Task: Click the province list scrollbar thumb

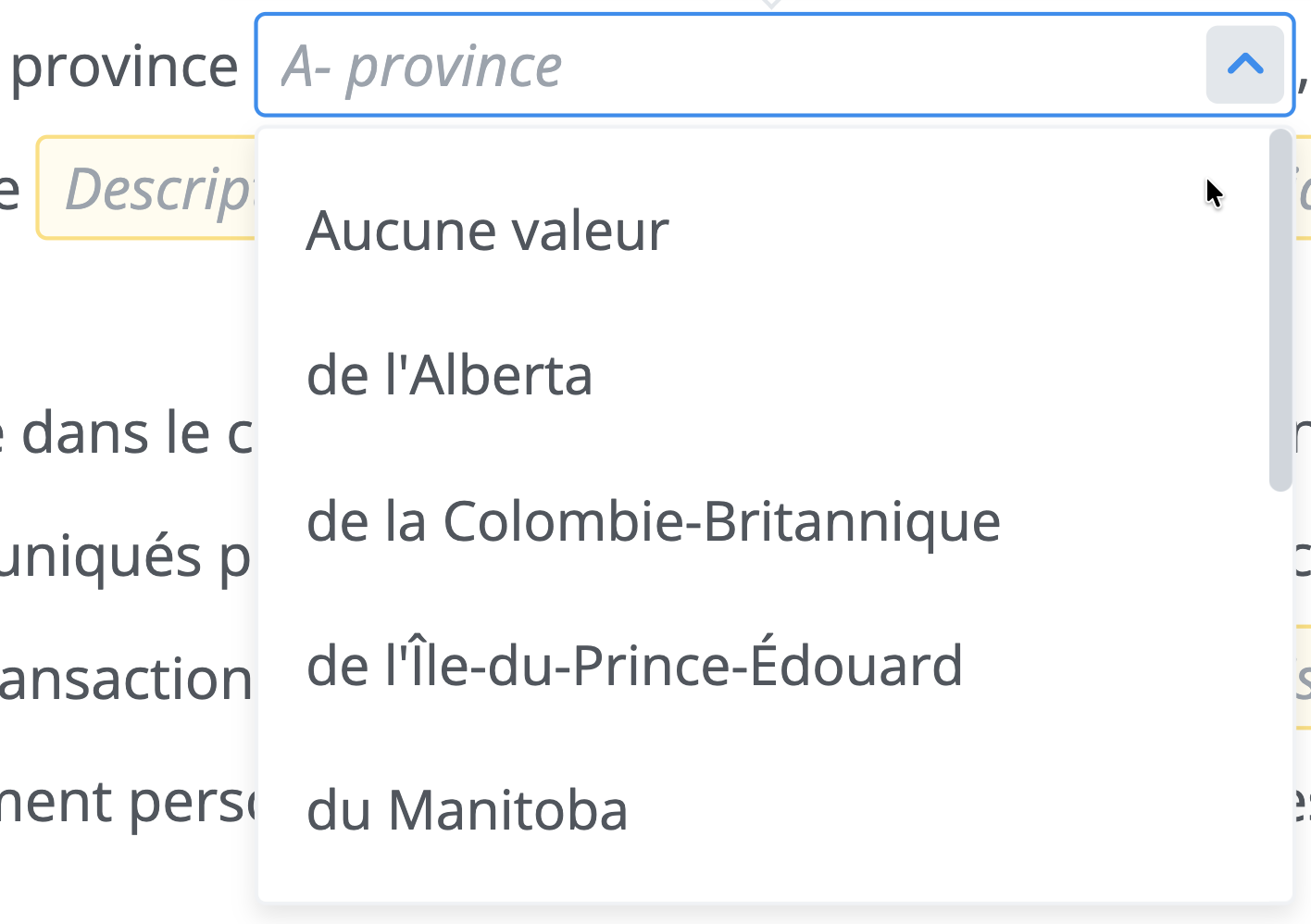Action: point(1280,310)
